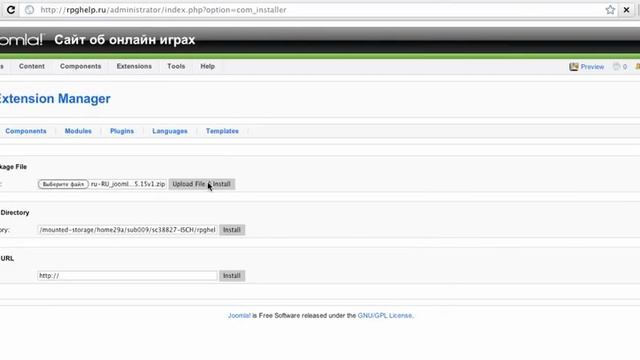Click Install next to URL field

coord(232,276)
